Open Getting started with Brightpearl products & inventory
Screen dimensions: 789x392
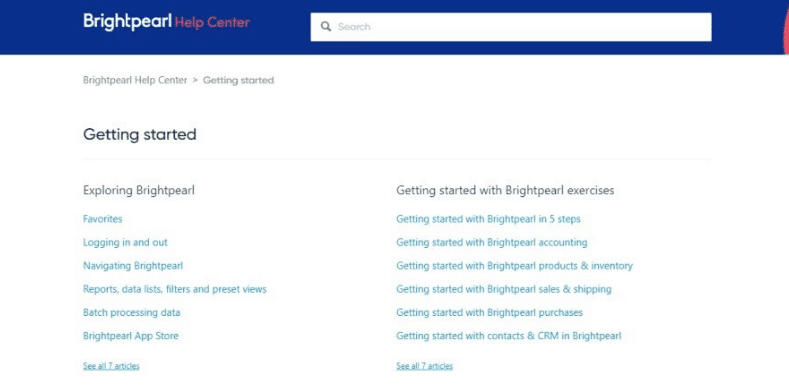click(x=515, y=266)
